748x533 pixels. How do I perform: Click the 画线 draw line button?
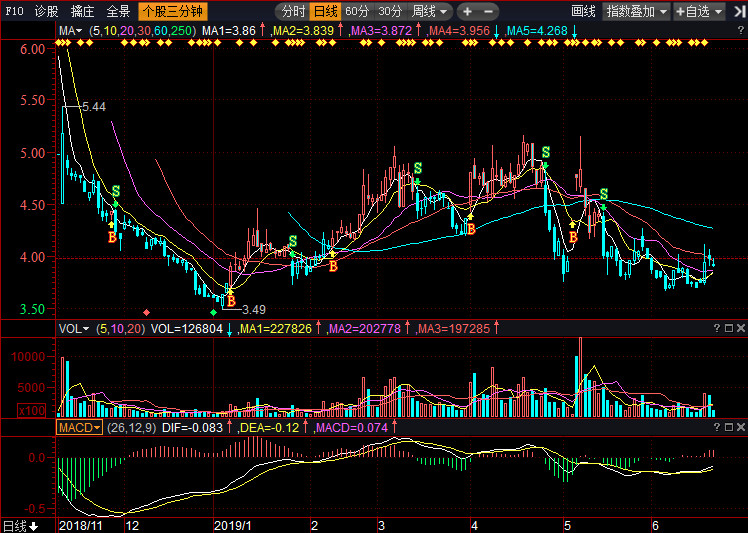583,12
